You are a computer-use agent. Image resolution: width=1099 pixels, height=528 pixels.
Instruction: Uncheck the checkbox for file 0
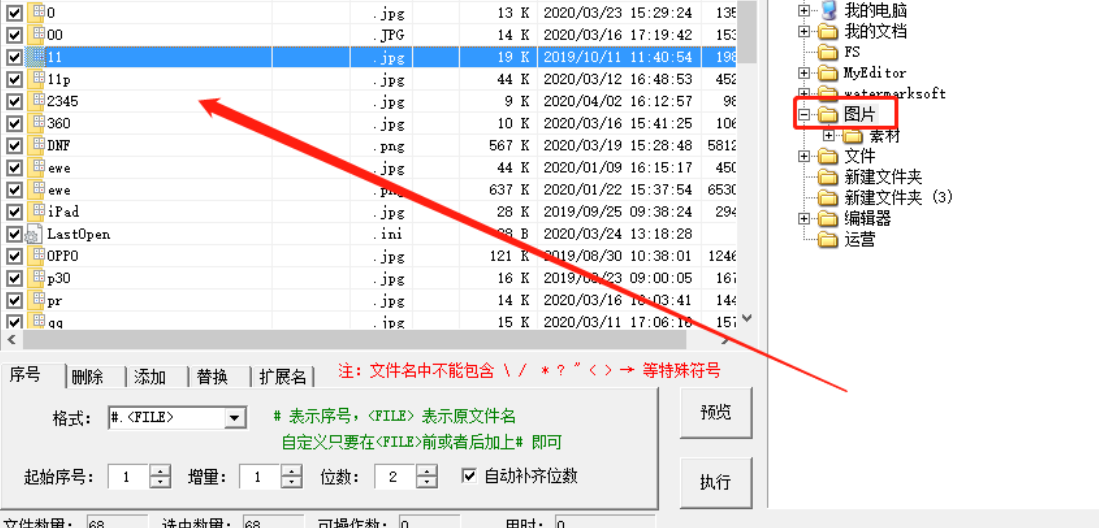pos(13,13)
